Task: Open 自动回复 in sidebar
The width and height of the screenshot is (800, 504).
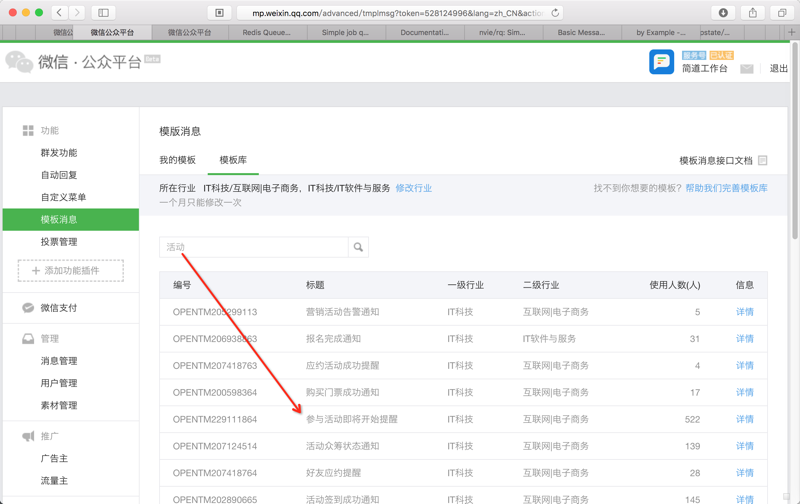Action: 59,175
